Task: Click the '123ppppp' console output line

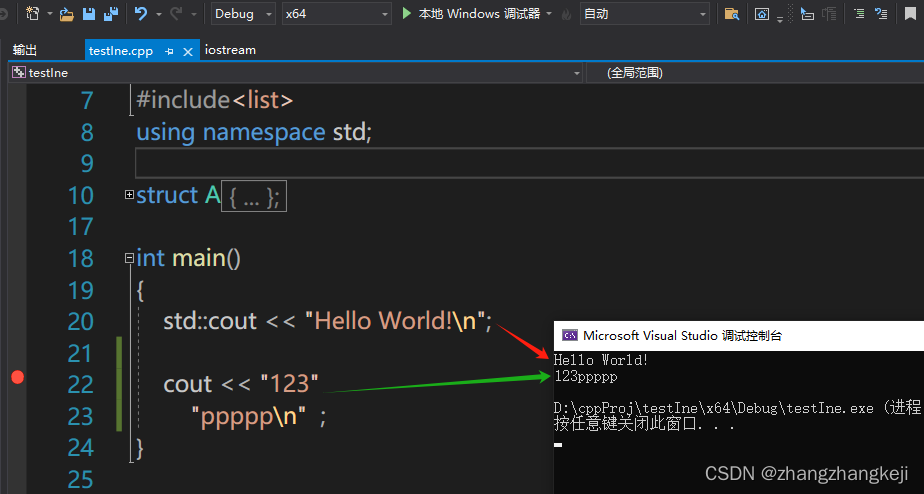Action: [585, 376]
